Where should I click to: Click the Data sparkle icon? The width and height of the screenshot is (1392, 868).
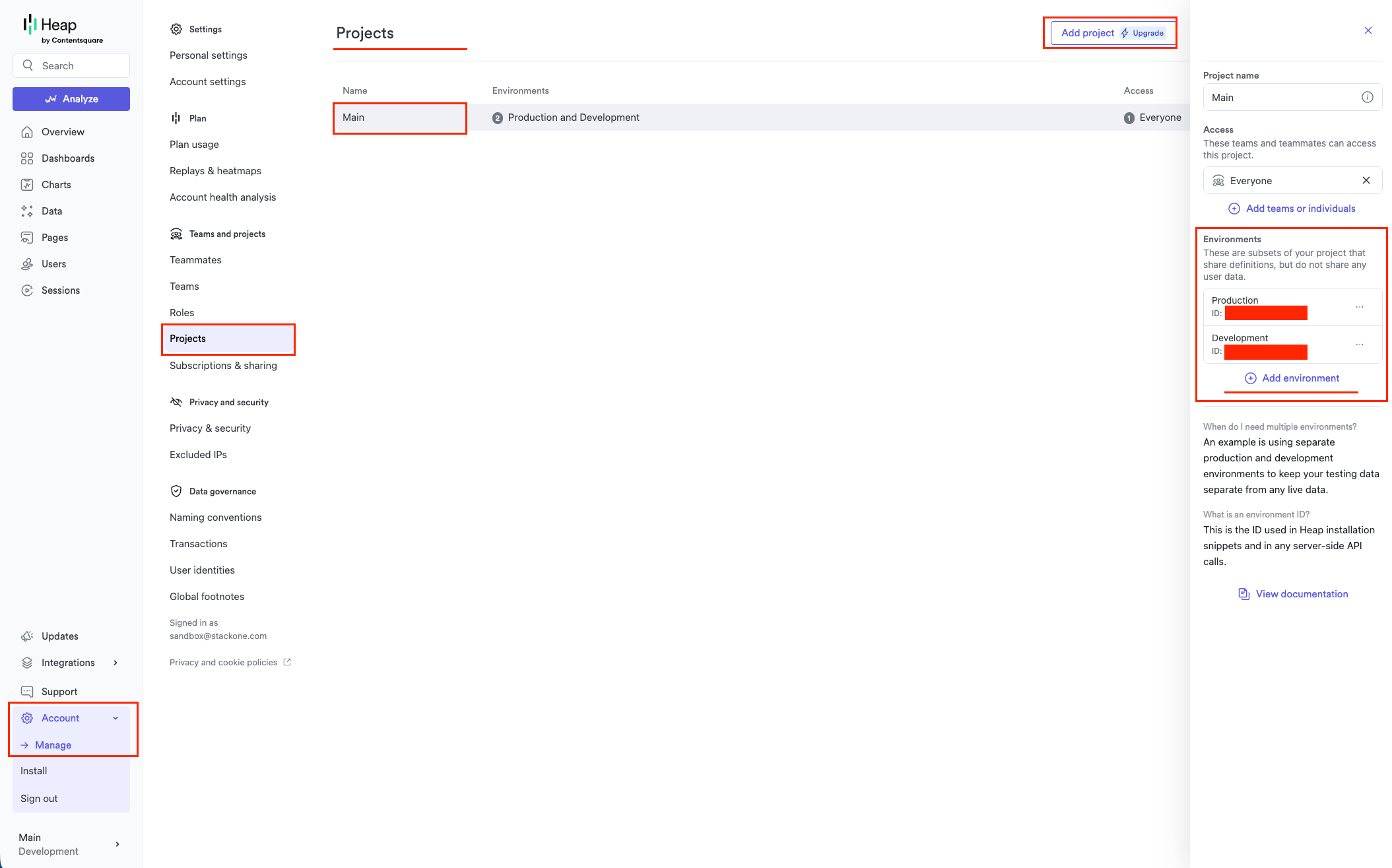point(27,211)
